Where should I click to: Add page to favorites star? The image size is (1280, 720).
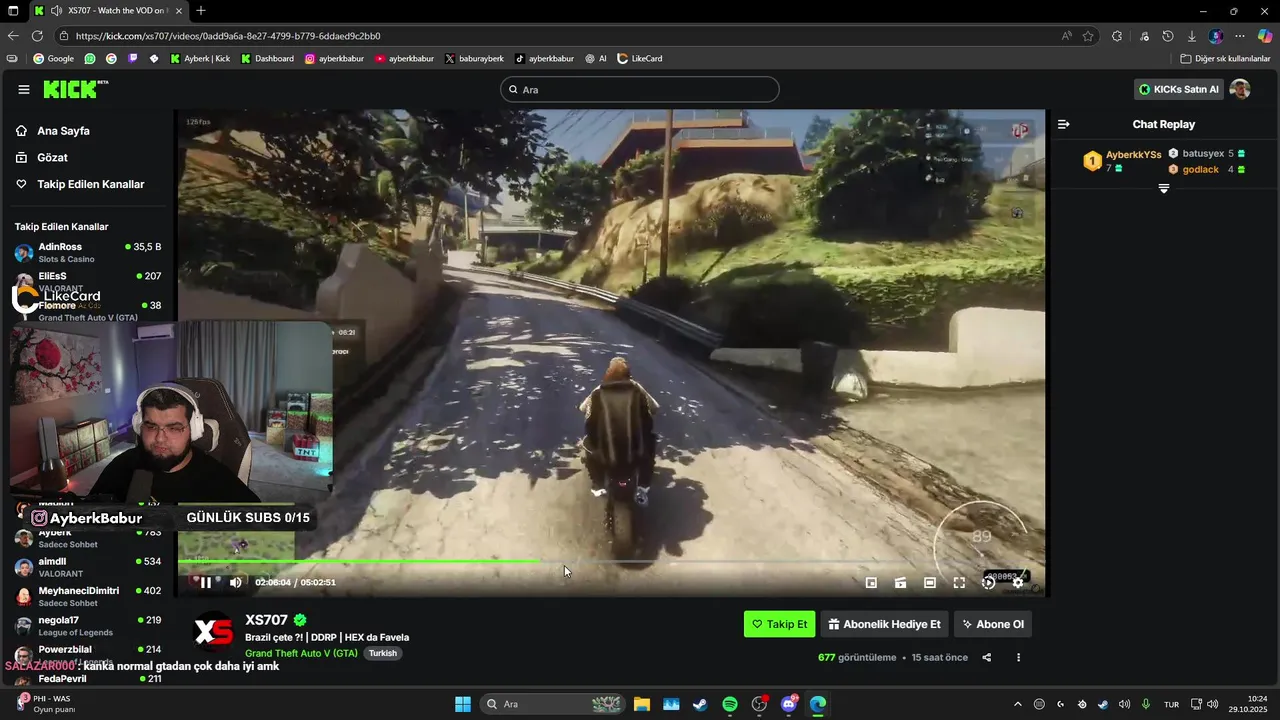coord(1088,36)
